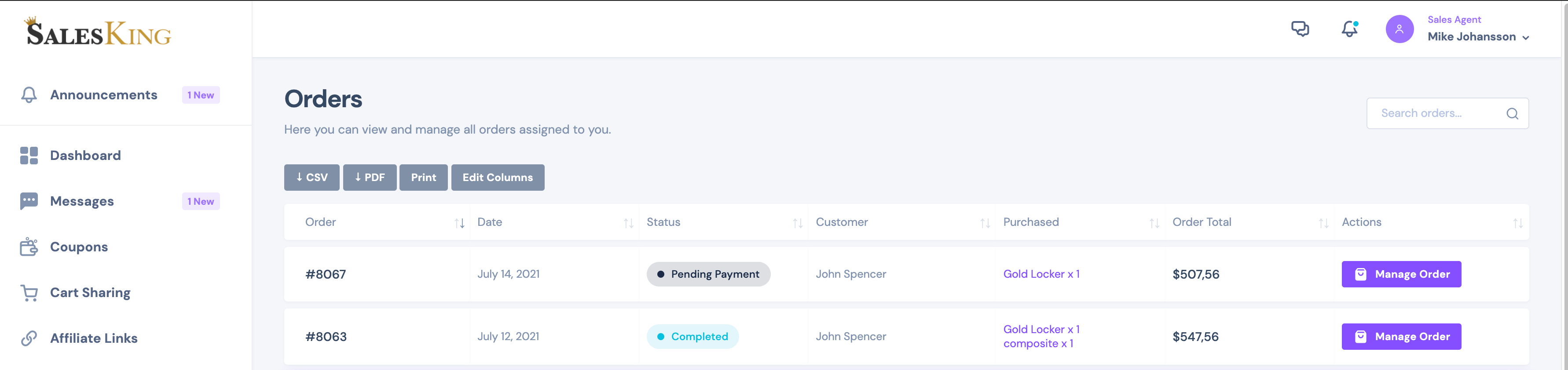Image resolution: width=1568 pixels, height=370 pixels.
Task: Select the SalesKing logo
Action: click(x=97, y=32)
